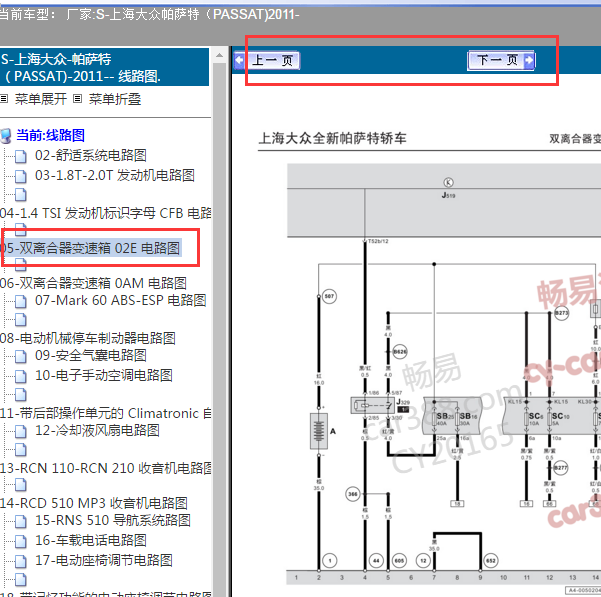Image resolution: width=601 pixels, height=597 pixels.
Task: Click the diagram title 上海大众全新帕萨特轿车
Action: (x=332, y=138)
